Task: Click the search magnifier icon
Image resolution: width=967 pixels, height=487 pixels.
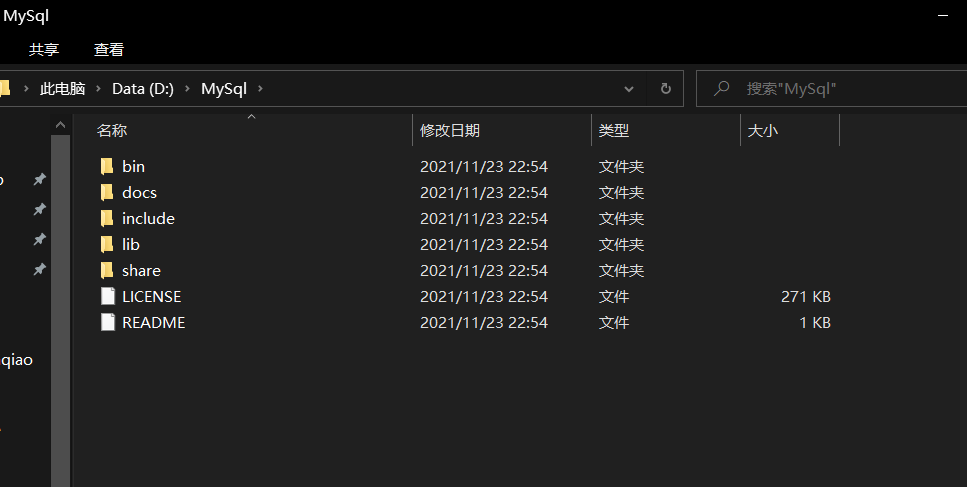Action: click(721, 89)
